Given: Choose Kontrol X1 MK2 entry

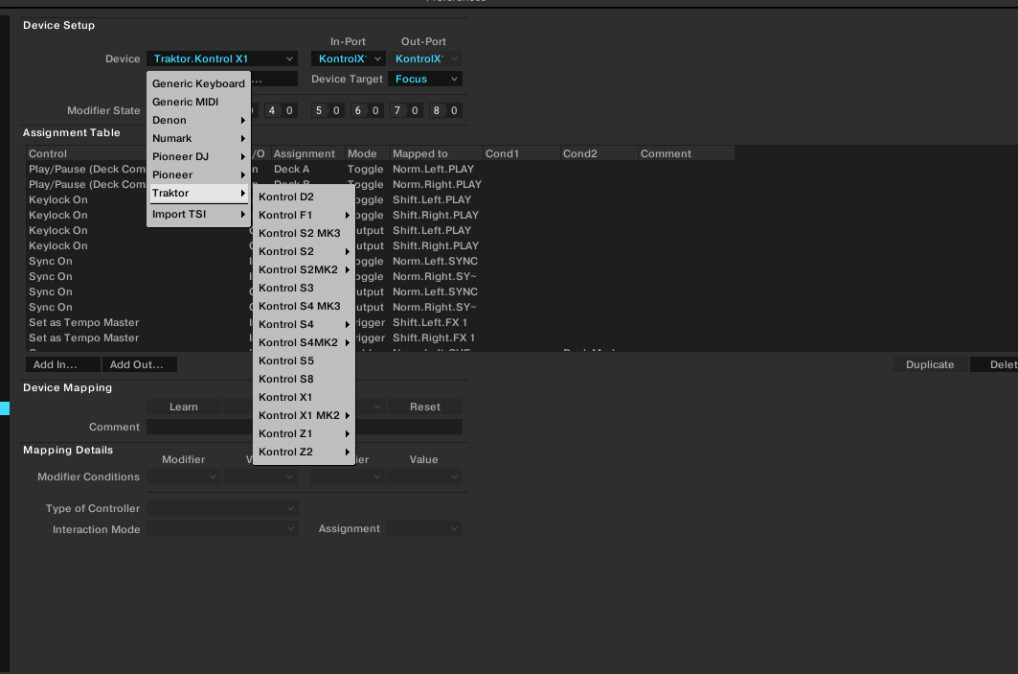Looking at the screenshot, I should click(304, 415).
